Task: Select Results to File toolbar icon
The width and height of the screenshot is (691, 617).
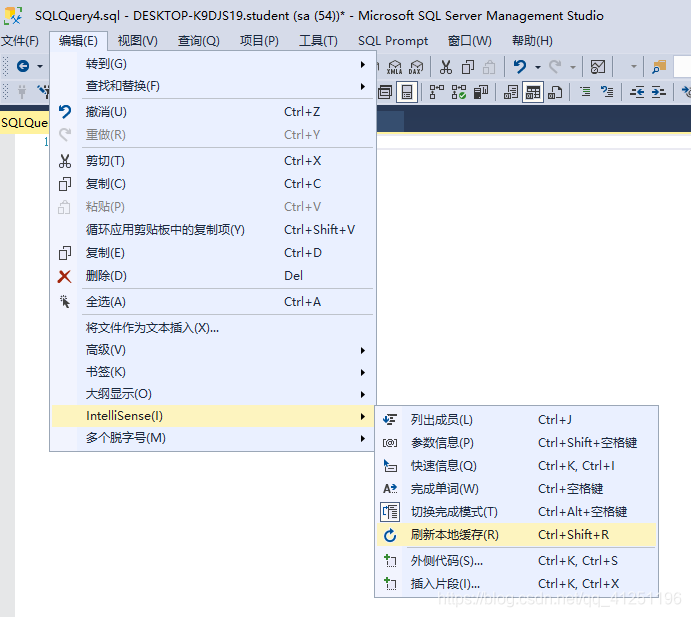Action: [555, 92]
